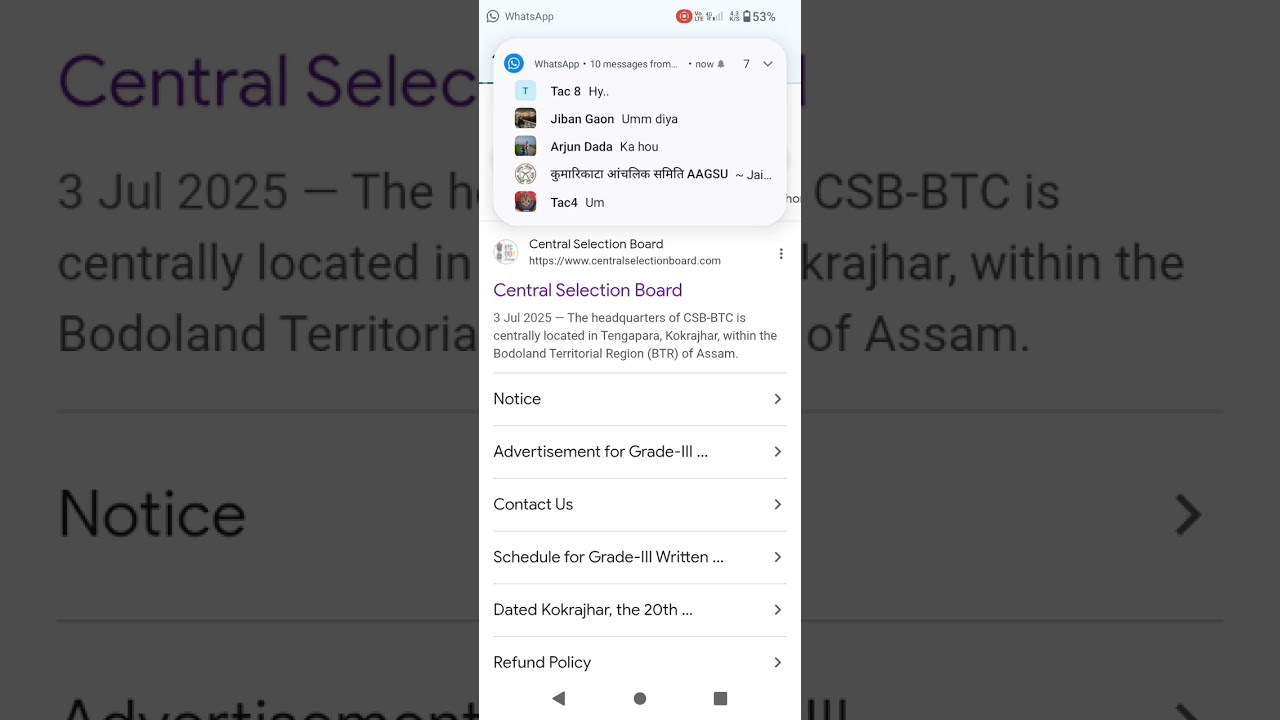The image size is (1280, 720).
Task: Tap chevron next to Dated Kokrajhar
Action: click(777, 610)
